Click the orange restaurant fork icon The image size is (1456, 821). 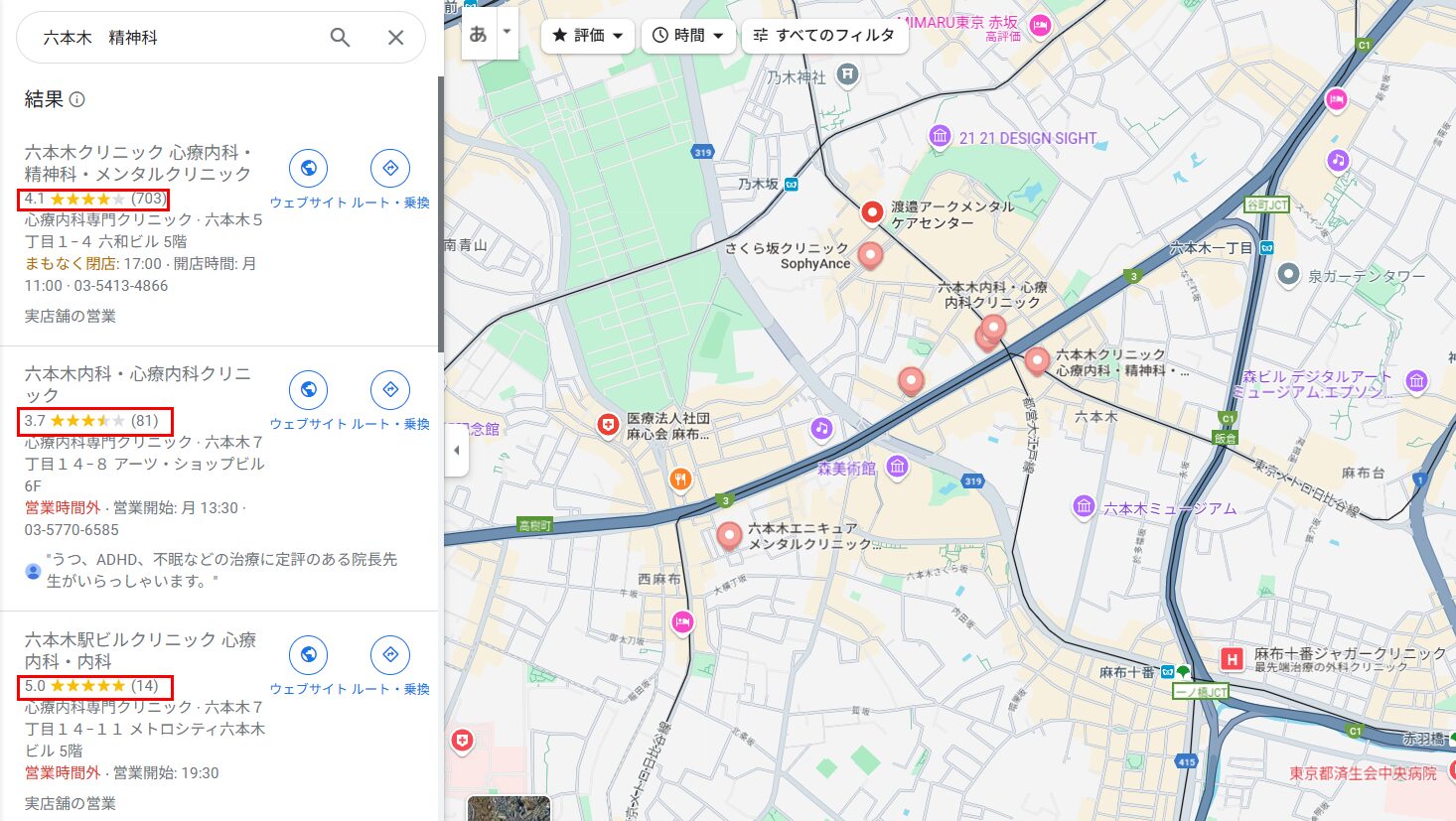pos(680,480)
